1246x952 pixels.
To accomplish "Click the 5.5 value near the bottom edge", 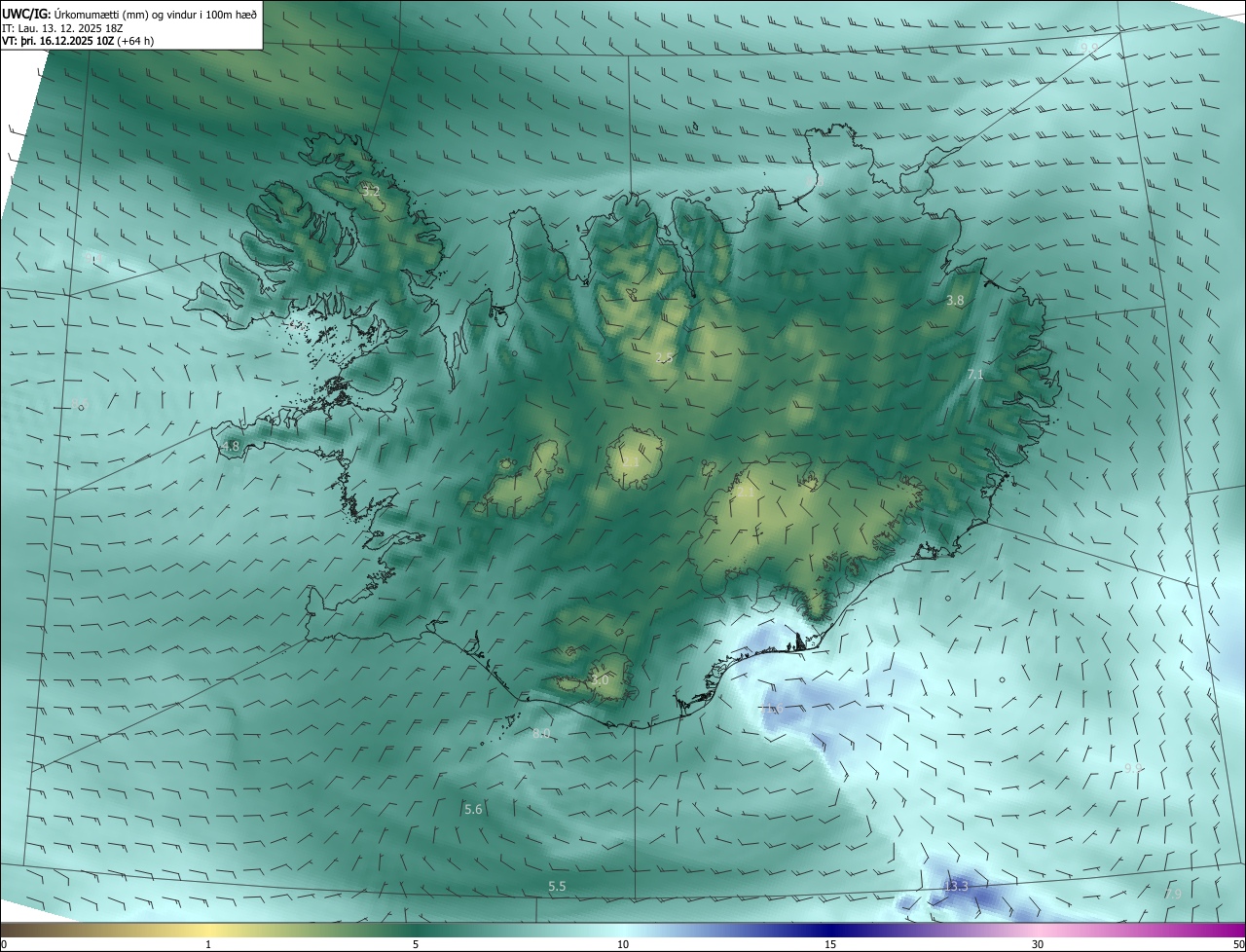I will pyautogui.click(x=557, y=886).
